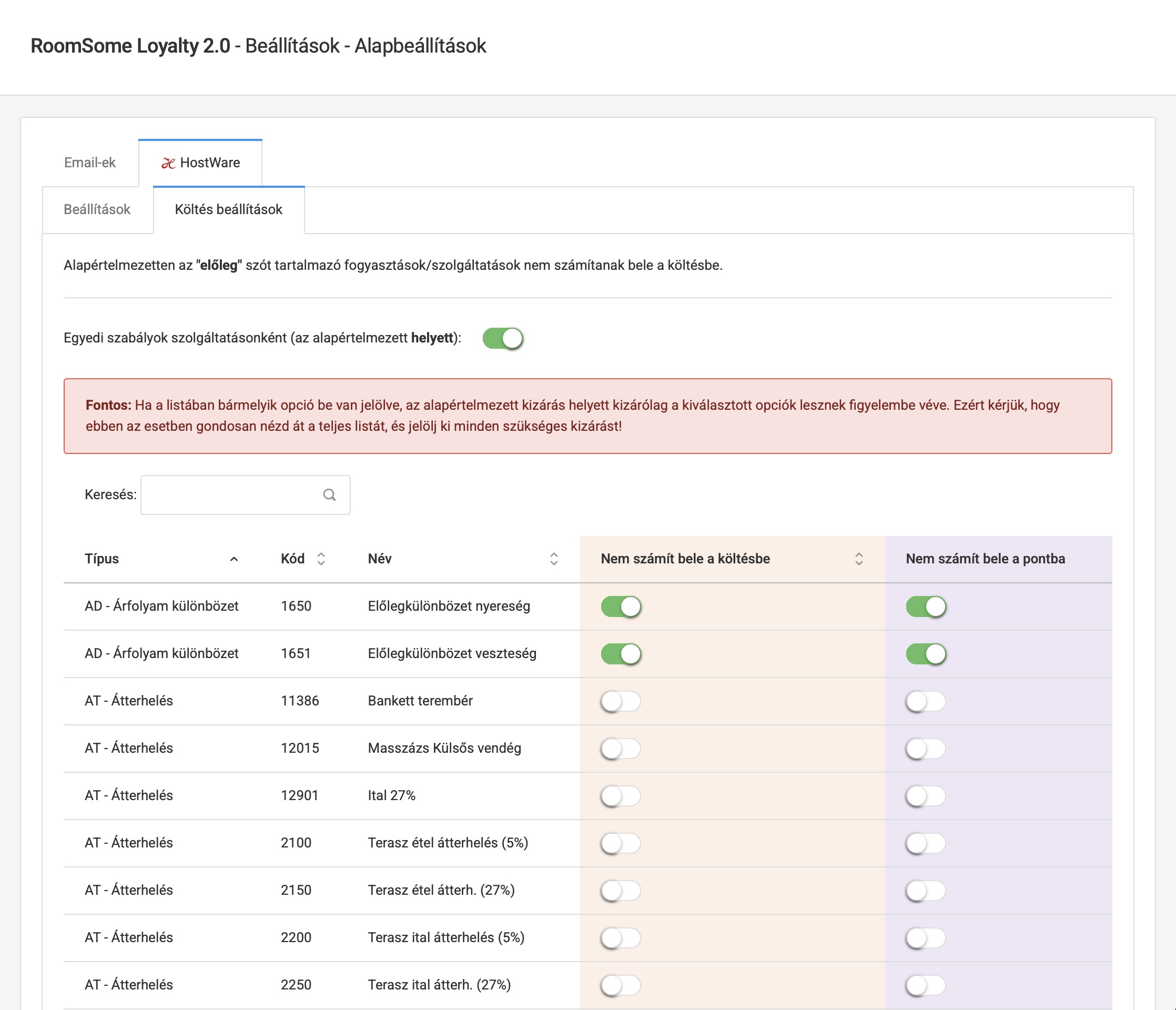Enable költésbe toggle for Ital 27%
Viewport: 1176px width, 1010px height.
[621, 796]
